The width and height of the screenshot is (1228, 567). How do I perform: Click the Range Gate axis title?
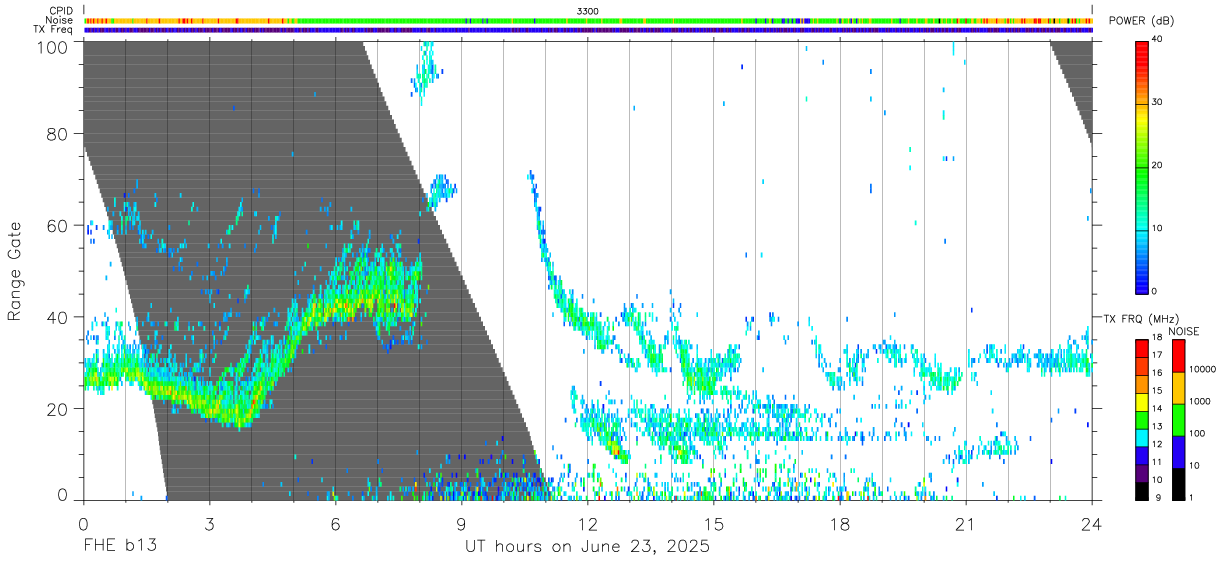coord(15,272)
